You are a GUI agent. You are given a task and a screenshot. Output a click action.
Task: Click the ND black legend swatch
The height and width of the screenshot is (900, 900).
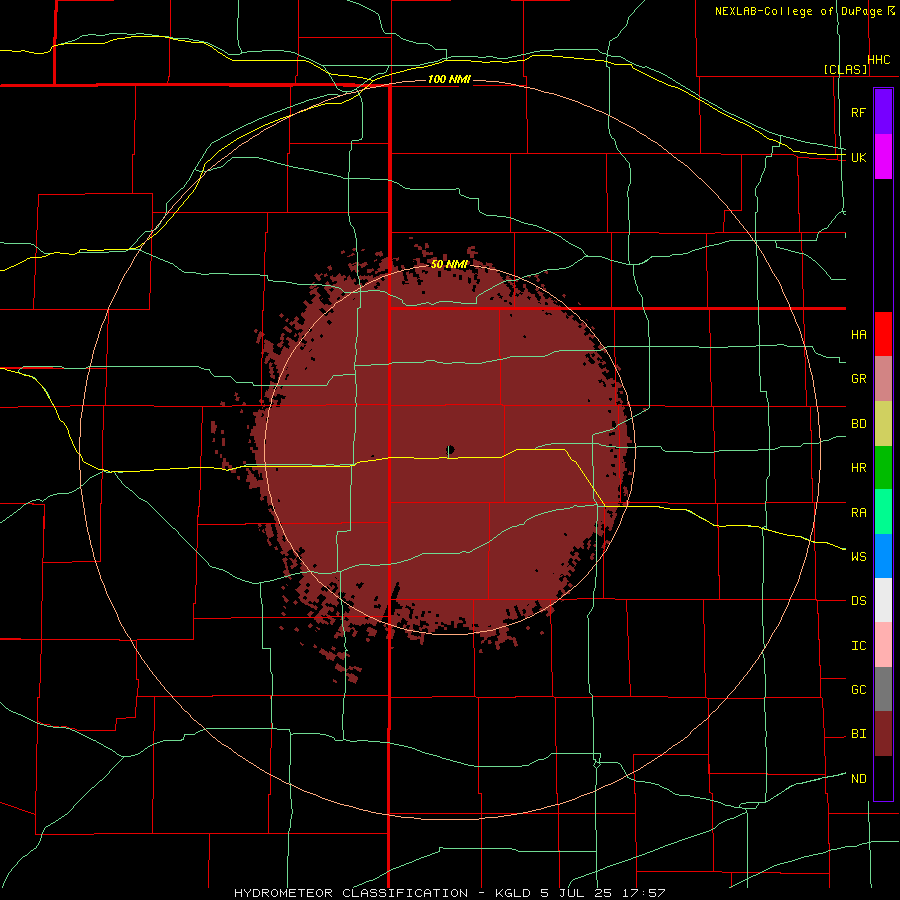pyautogui.click(x=883, y=778)
